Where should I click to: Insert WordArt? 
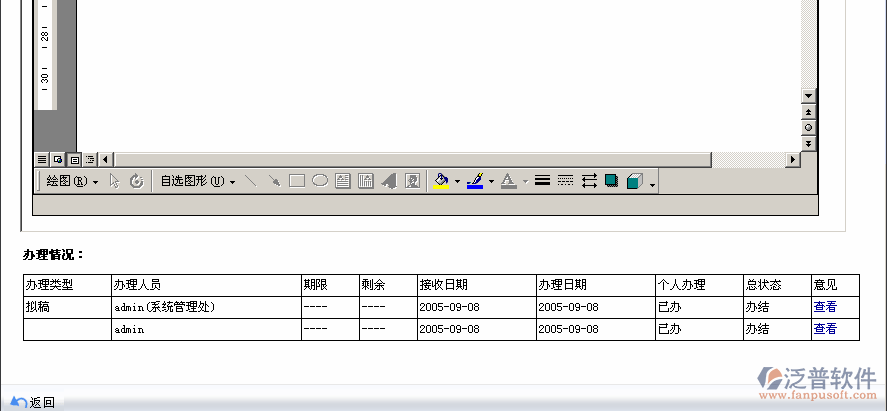coord(389,181)
